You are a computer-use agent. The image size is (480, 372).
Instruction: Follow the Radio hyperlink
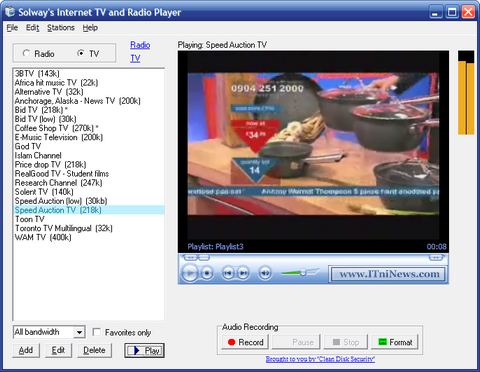pyautogui.click(x=140, y=45)
